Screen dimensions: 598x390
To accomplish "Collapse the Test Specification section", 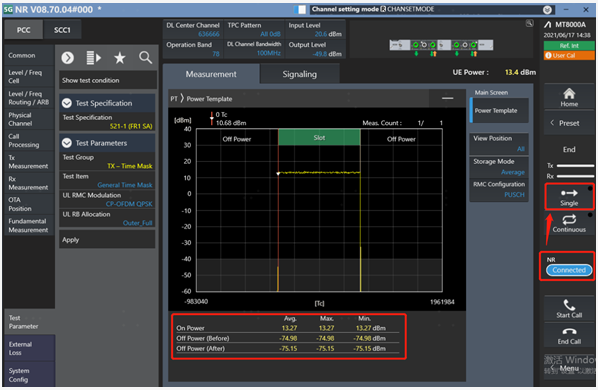I will (67, 103).
